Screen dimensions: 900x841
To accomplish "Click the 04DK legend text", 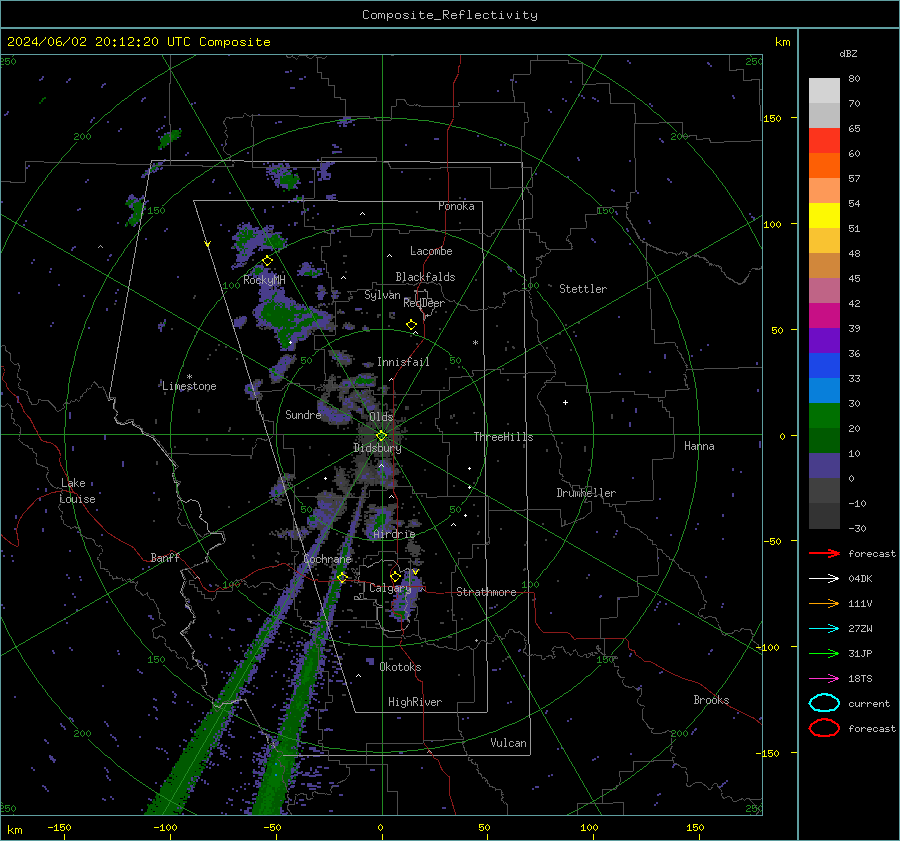I will [x=860, y=579].
